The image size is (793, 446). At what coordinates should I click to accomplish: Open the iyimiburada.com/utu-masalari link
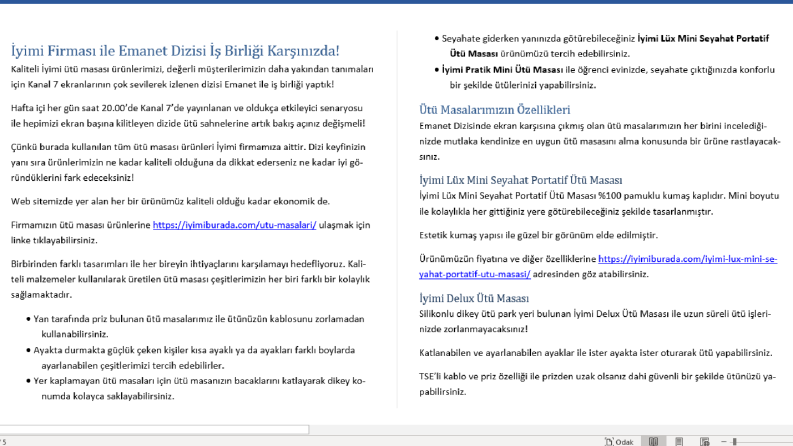coord(235,225)
